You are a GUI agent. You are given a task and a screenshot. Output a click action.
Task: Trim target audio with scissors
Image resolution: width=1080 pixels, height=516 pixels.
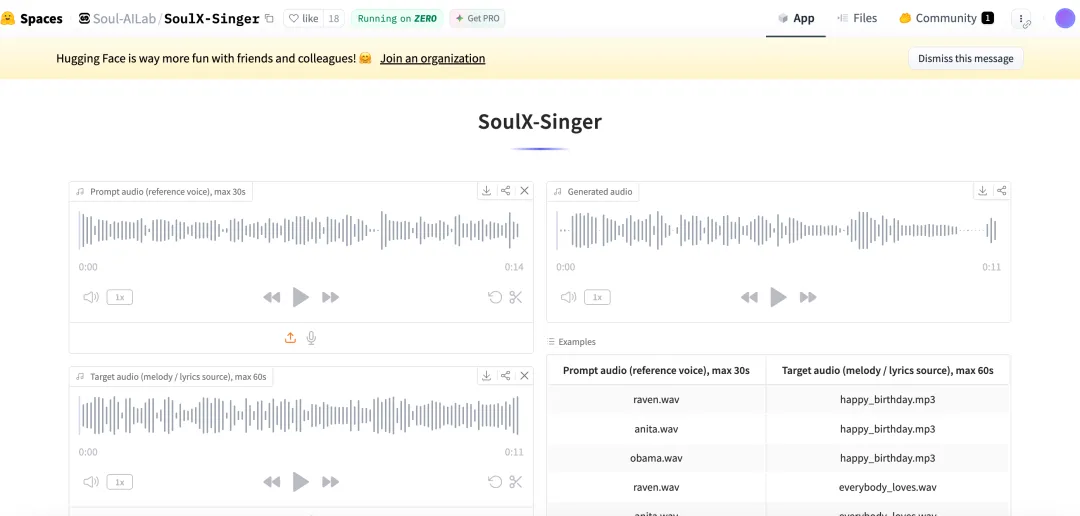click(516, 482)
